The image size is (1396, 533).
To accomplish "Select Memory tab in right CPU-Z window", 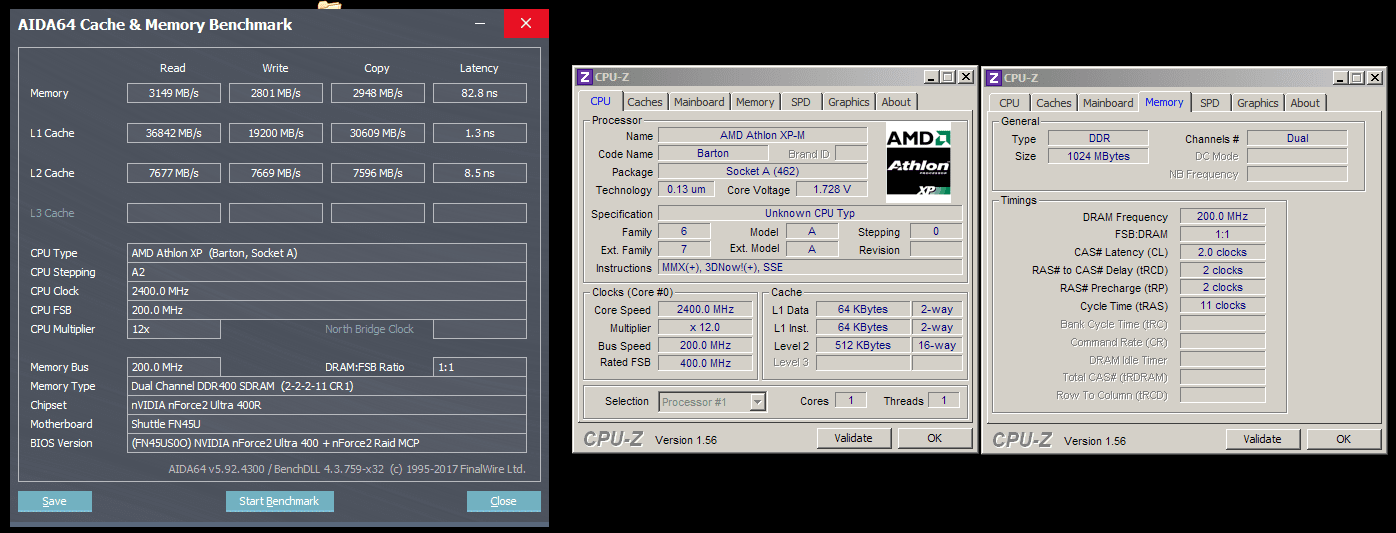I will click(1164, 102).
